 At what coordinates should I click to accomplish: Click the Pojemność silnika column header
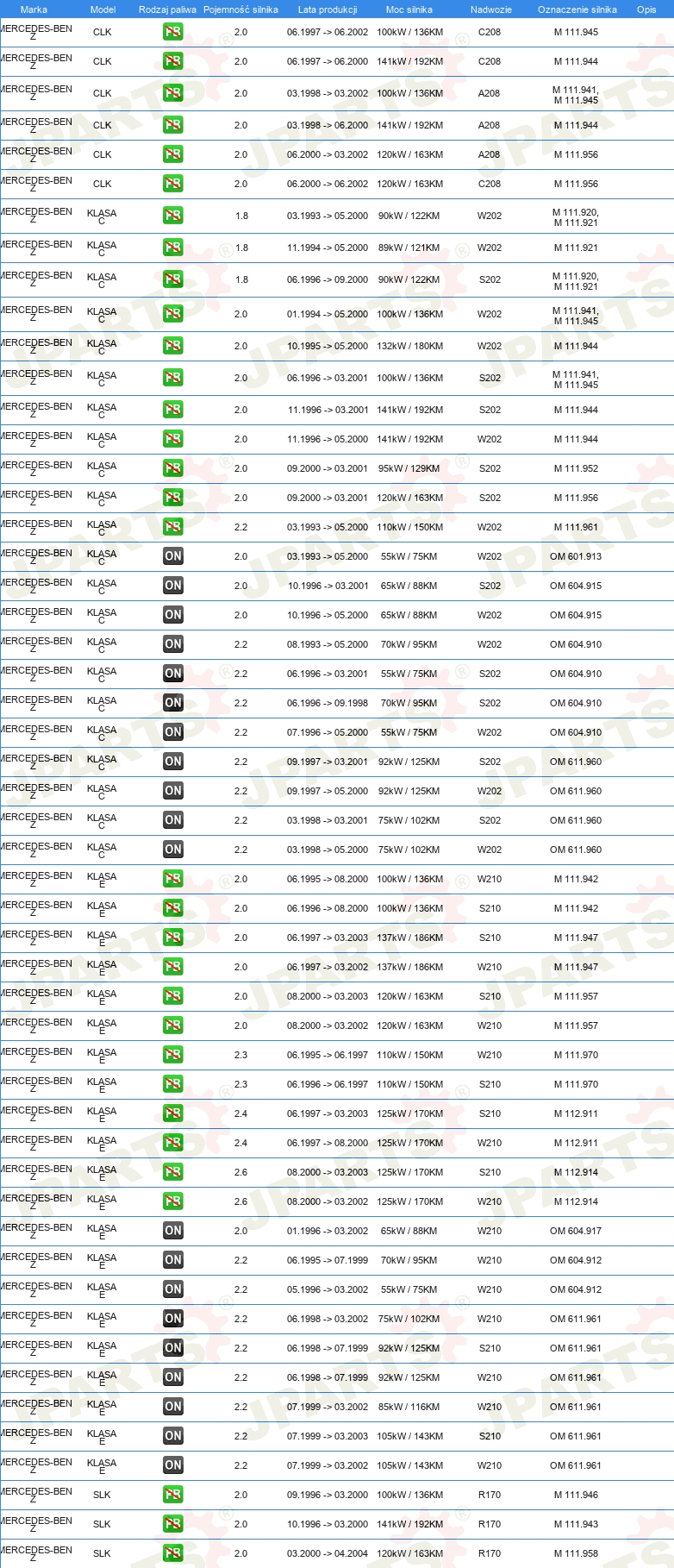(241, 9)
